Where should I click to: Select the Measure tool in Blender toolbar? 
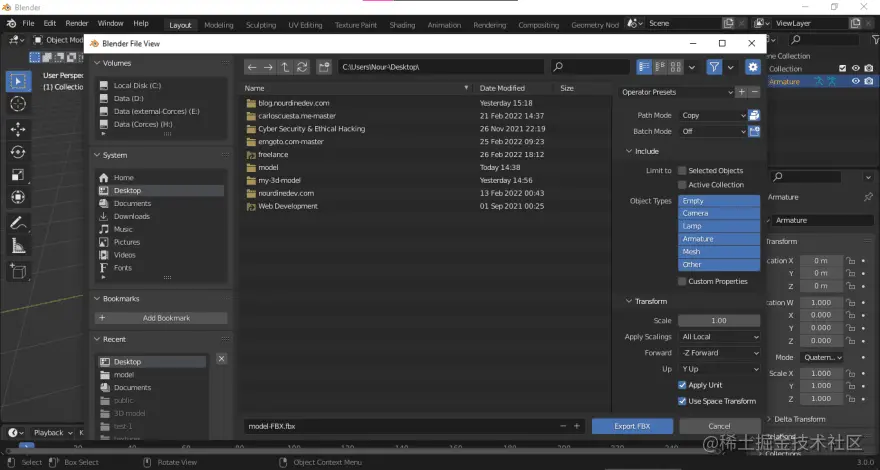coord(18,245)
